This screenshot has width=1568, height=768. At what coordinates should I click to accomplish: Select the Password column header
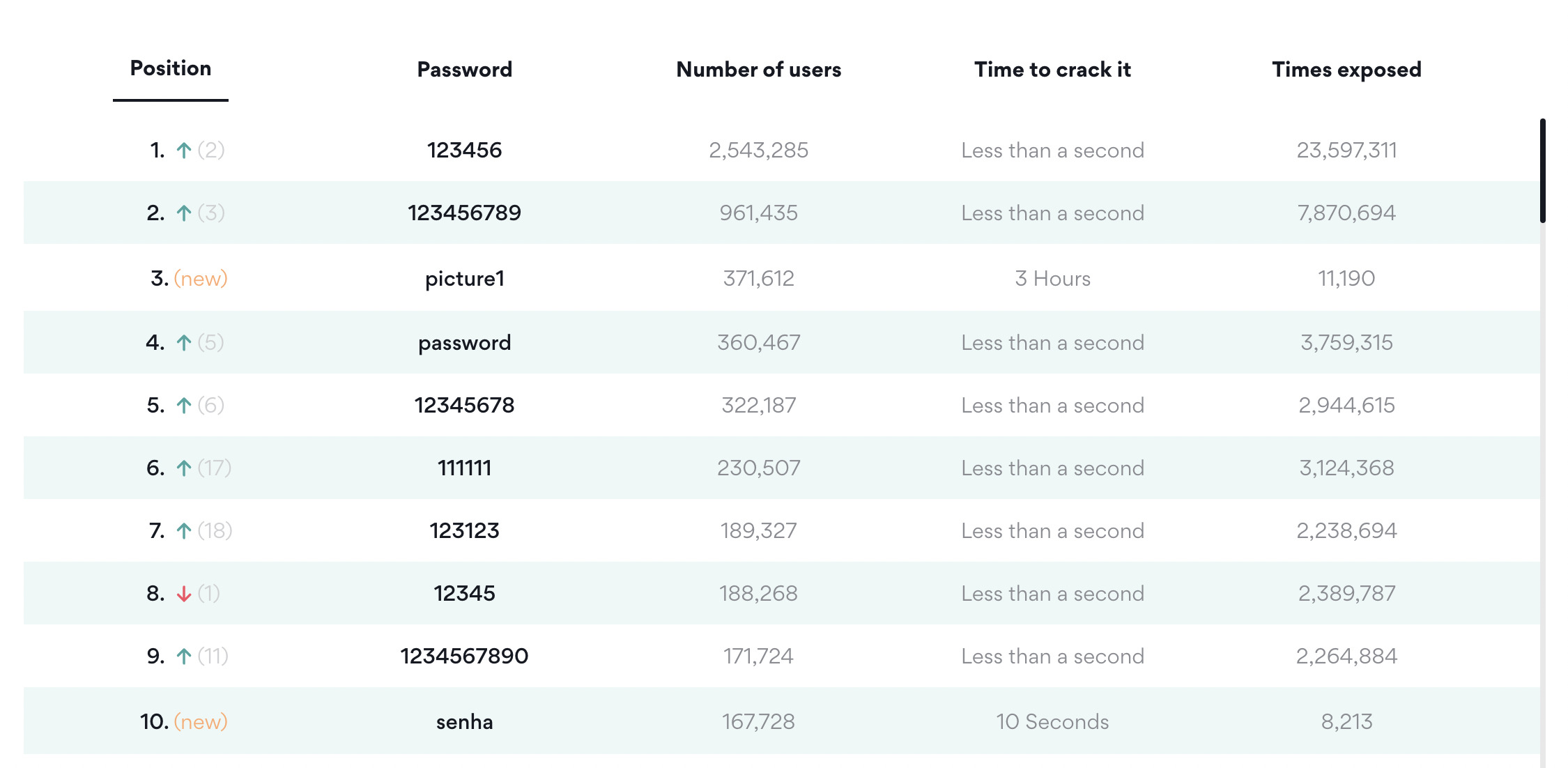point(465,70)
